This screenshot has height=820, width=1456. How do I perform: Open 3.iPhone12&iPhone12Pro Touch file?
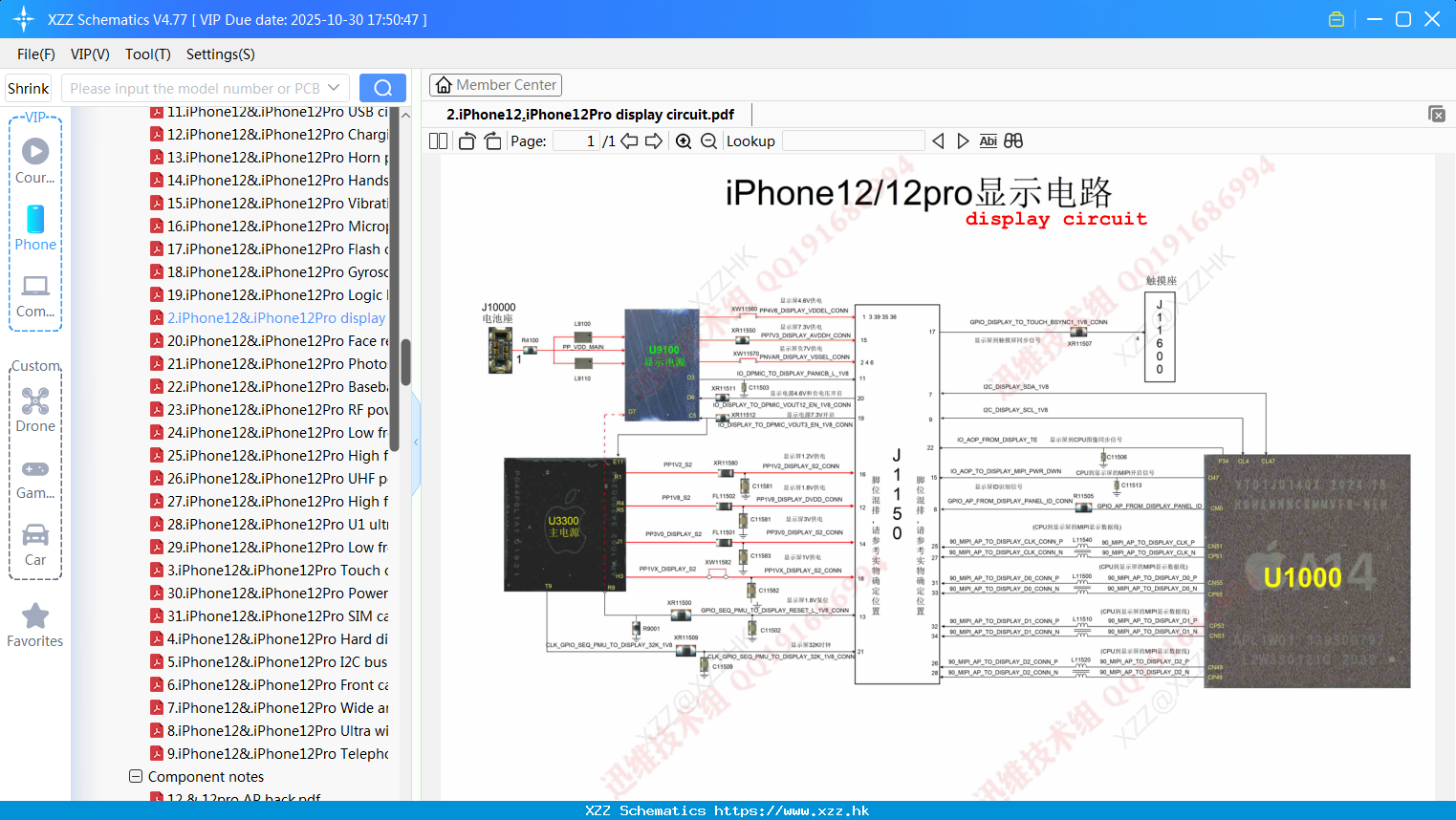[270, 571]
